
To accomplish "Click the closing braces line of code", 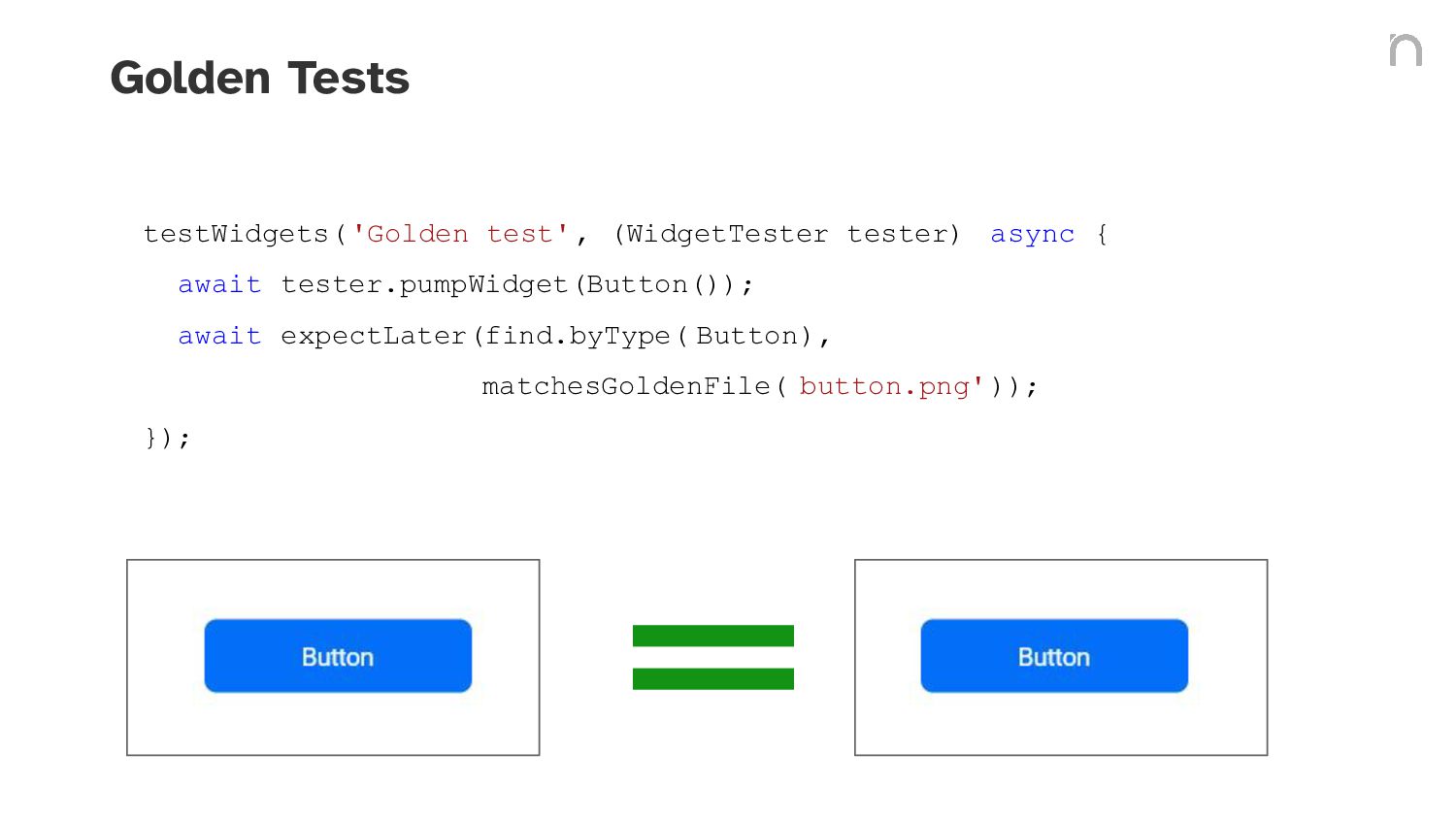I will click(168, 438).
